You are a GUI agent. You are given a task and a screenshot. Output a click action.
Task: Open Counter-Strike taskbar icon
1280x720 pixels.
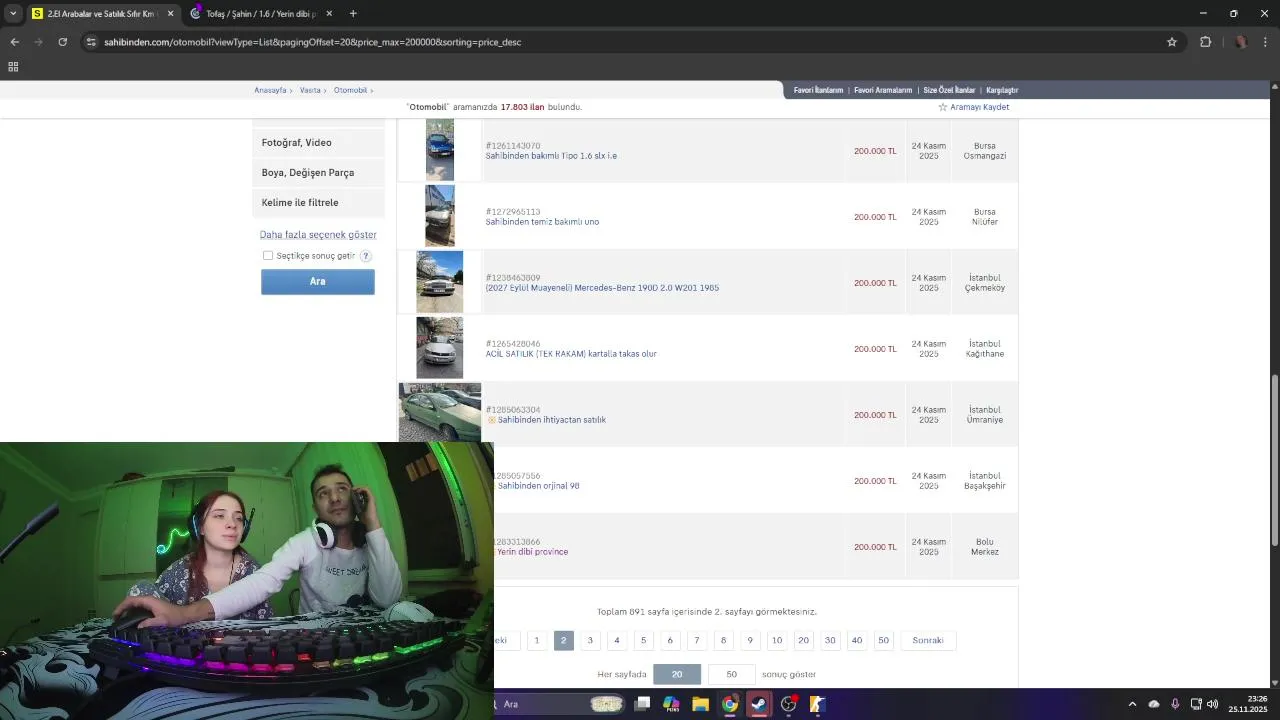click(817, 704)
